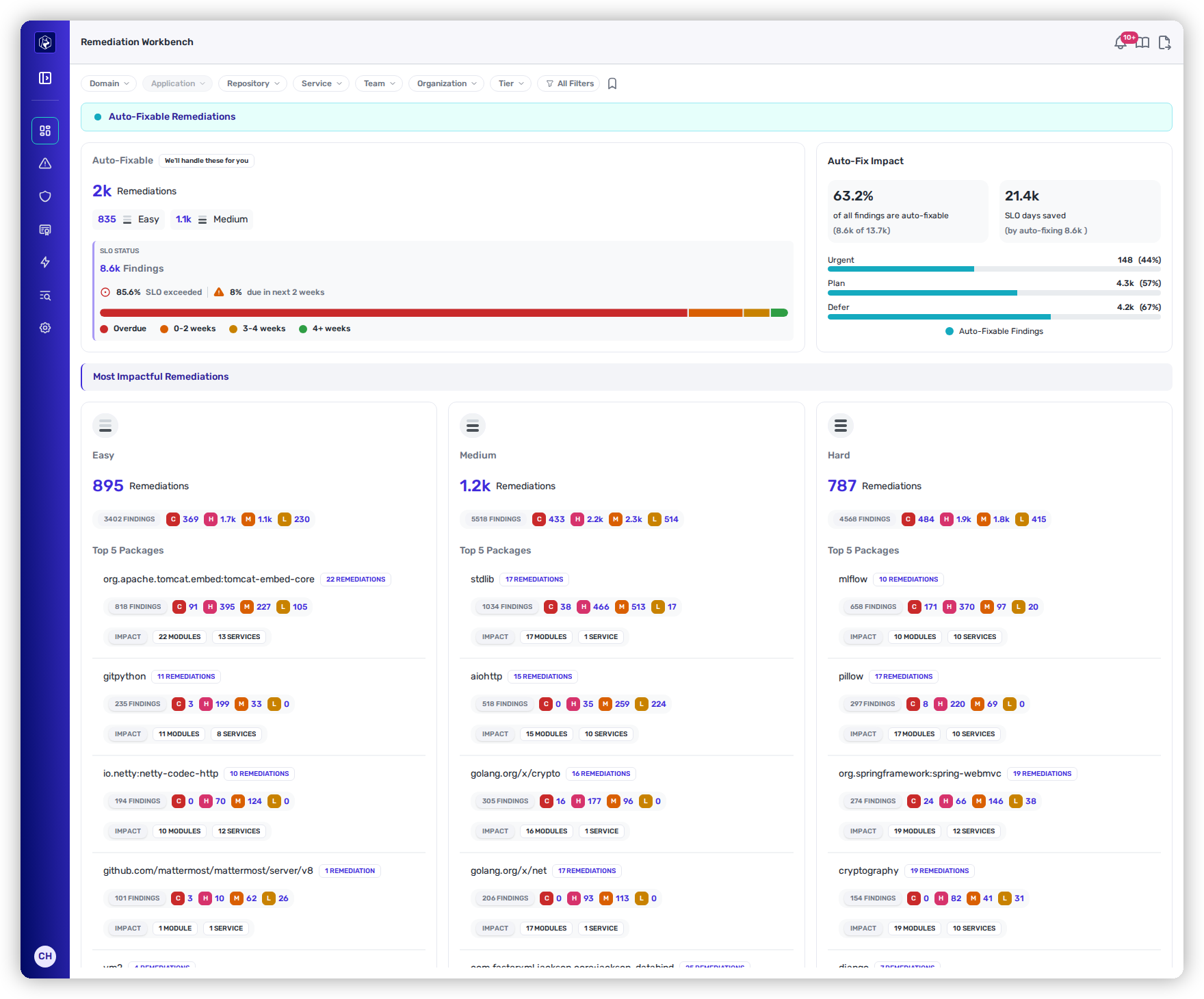Open the shield icon in sidebar
The image size is (1204, 999).
[45, 196]
